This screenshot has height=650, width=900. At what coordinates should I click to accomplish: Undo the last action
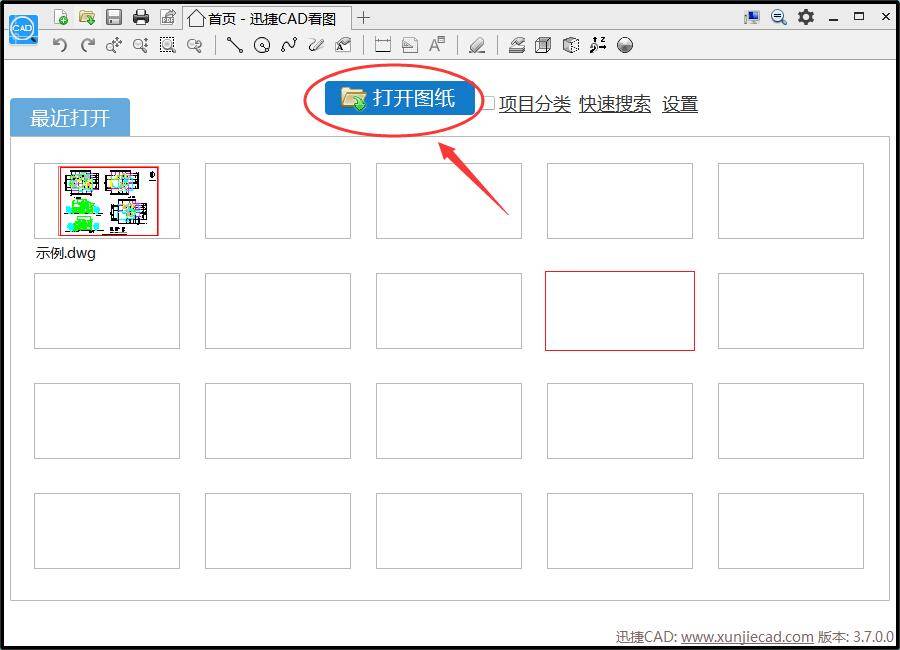click(x=58, y=45)
